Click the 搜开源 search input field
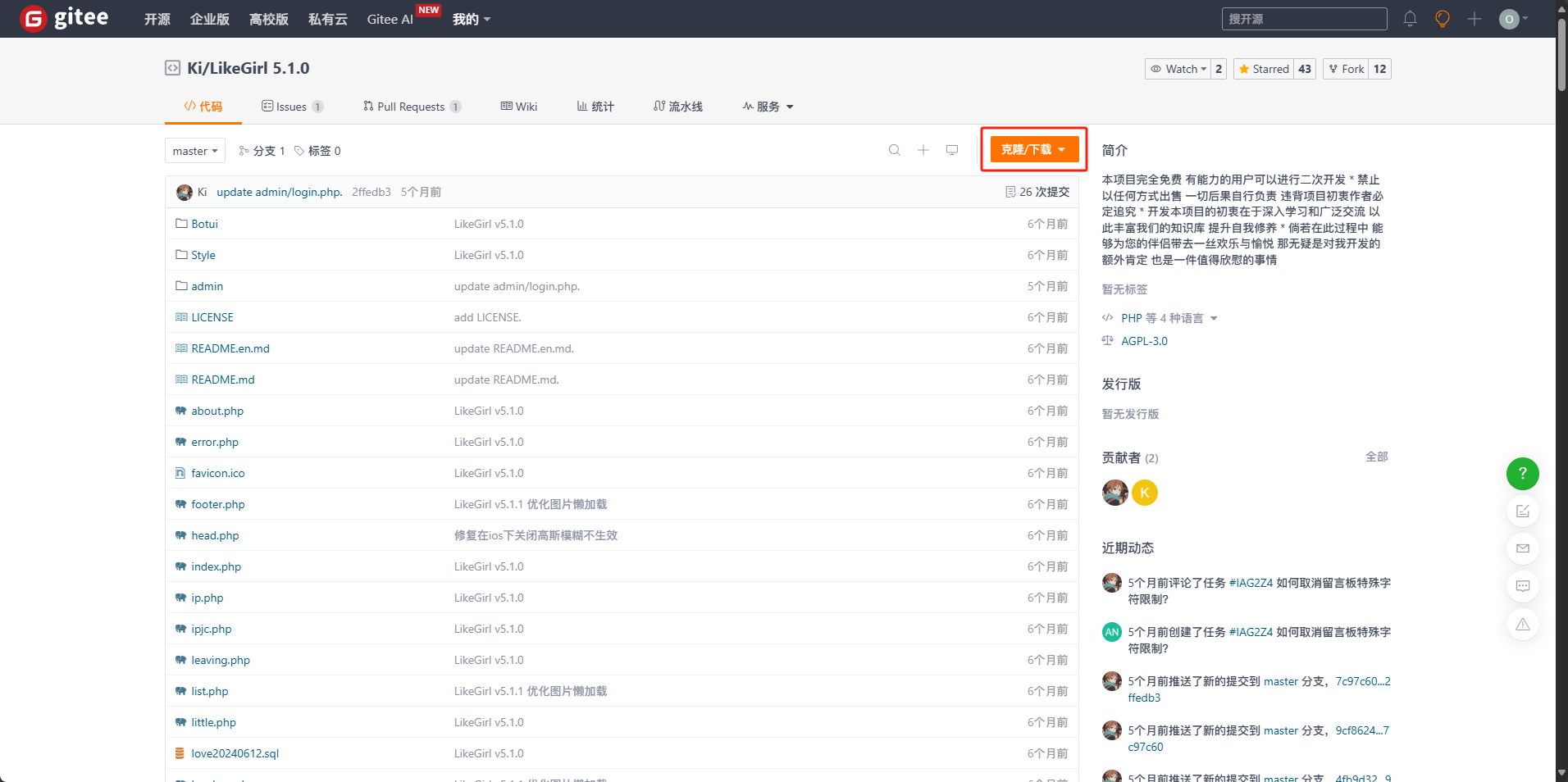Viewport: 1568px width, 782px height. point(1304,19)
